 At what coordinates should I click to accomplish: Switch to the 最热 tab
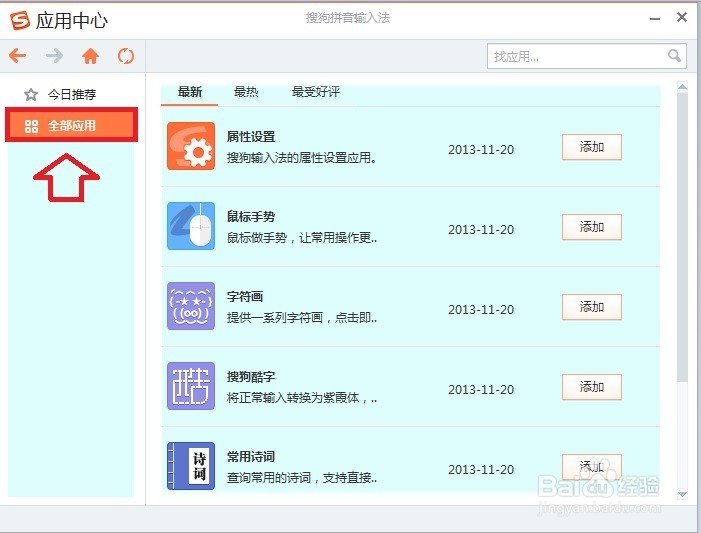(x=246, y=92)
